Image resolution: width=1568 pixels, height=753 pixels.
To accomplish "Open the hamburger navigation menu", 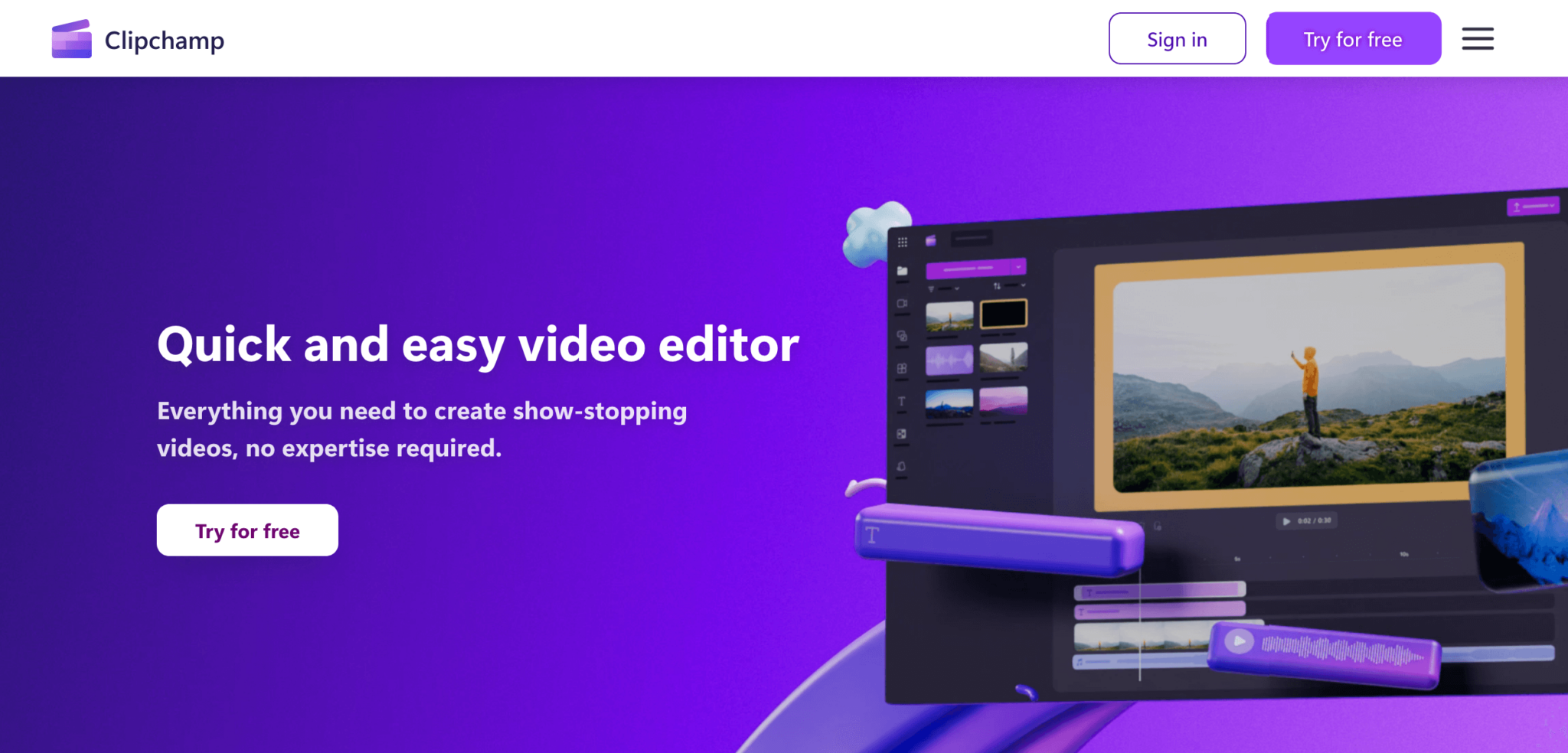I will pos(1478,38).
